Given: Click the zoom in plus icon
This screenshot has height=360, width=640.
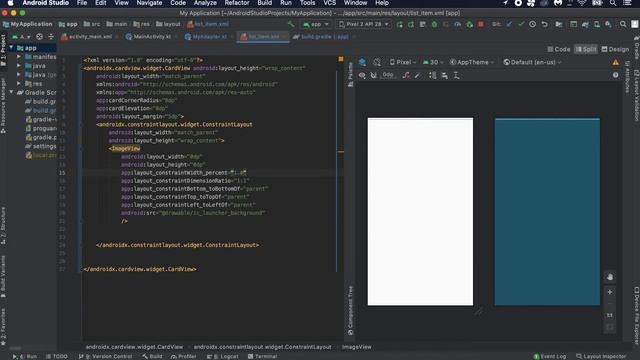Looking at the screenshot, I should (610, 292).
